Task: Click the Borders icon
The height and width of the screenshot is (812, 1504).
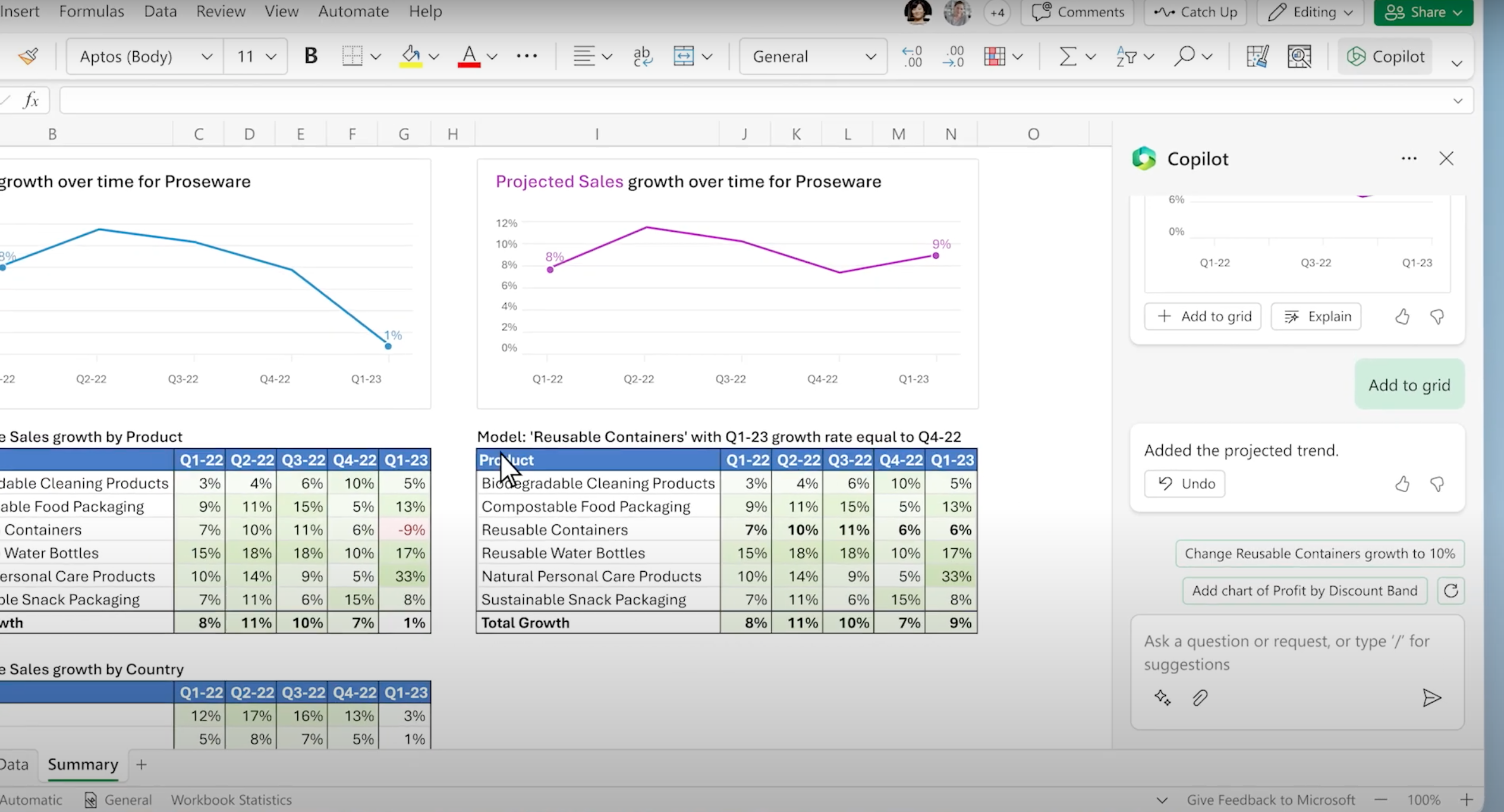Action: click(x=353, y=56)
